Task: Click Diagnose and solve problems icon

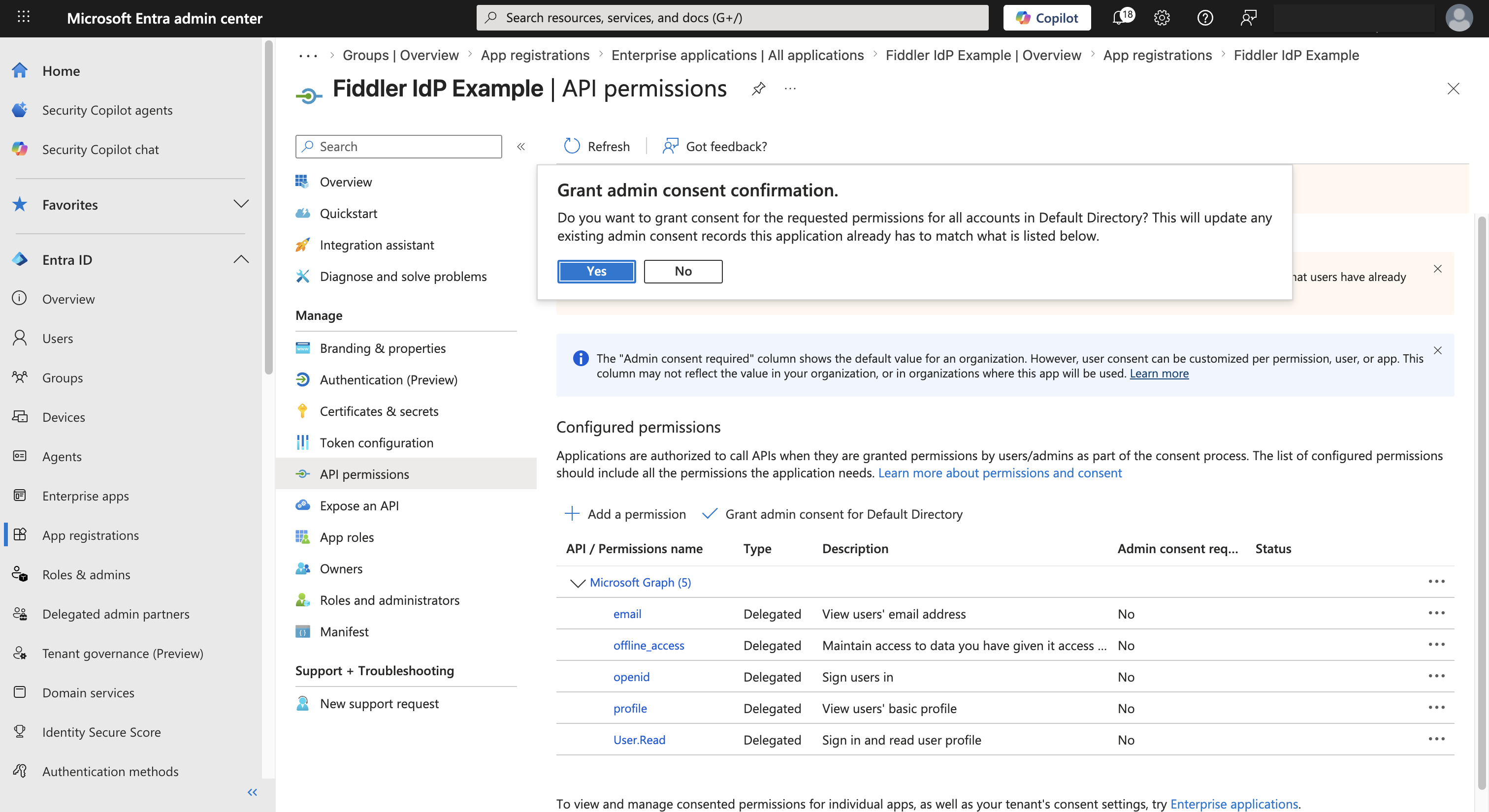Action: [302, 276]
